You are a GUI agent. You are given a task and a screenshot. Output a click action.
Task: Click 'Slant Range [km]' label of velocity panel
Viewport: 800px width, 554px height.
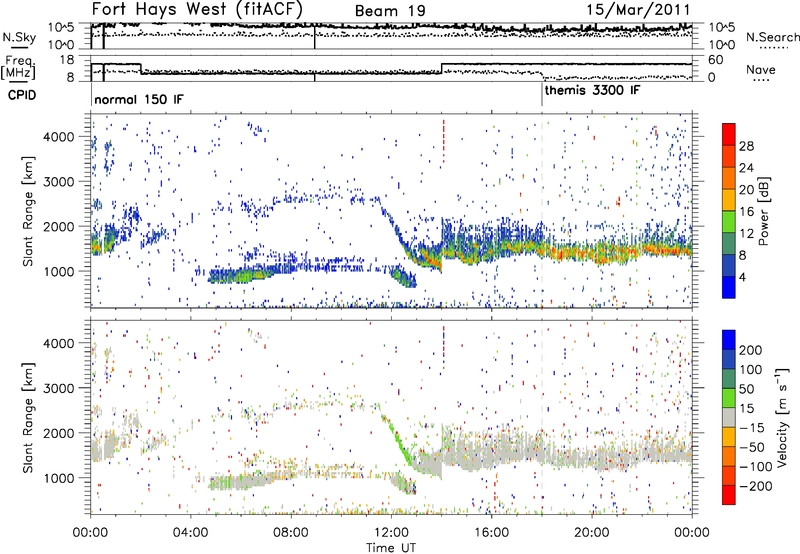tap(28, 417)
